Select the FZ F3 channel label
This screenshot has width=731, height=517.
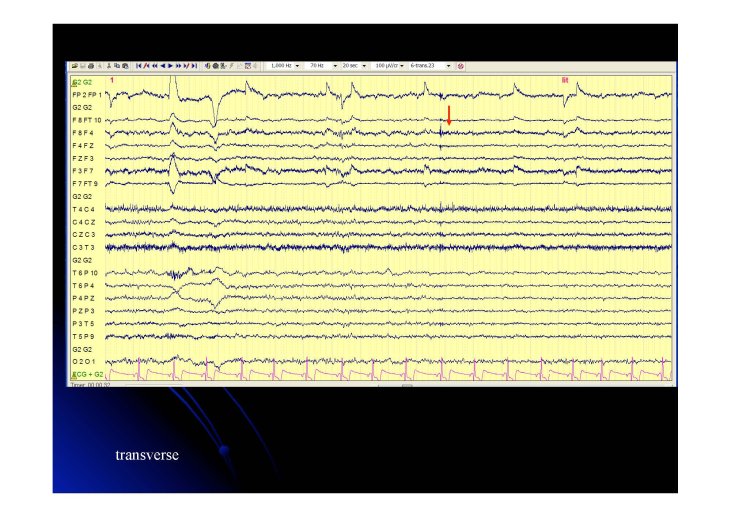click(x=83, y=159)
